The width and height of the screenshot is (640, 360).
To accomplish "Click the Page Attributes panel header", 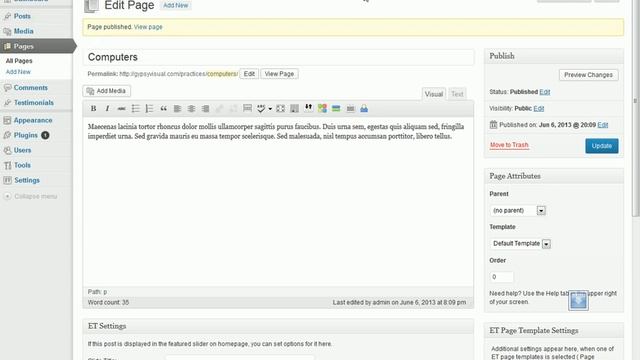I will pos(554,176).
